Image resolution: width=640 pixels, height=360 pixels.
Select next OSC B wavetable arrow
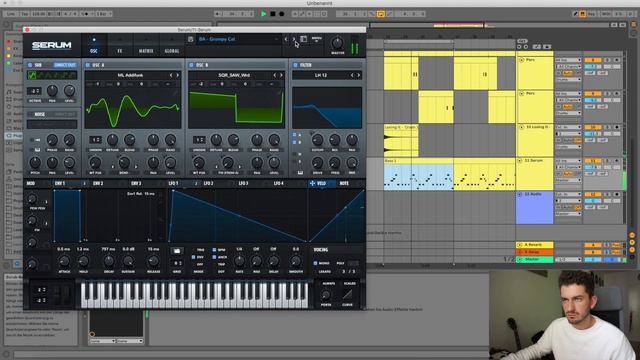(x=281, y=75)
